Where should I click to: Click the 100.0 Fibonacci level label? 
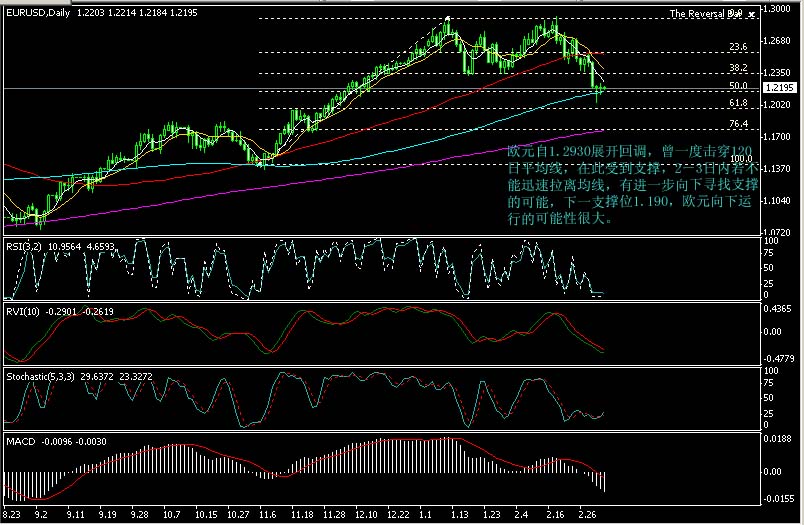tap(740, 159)
